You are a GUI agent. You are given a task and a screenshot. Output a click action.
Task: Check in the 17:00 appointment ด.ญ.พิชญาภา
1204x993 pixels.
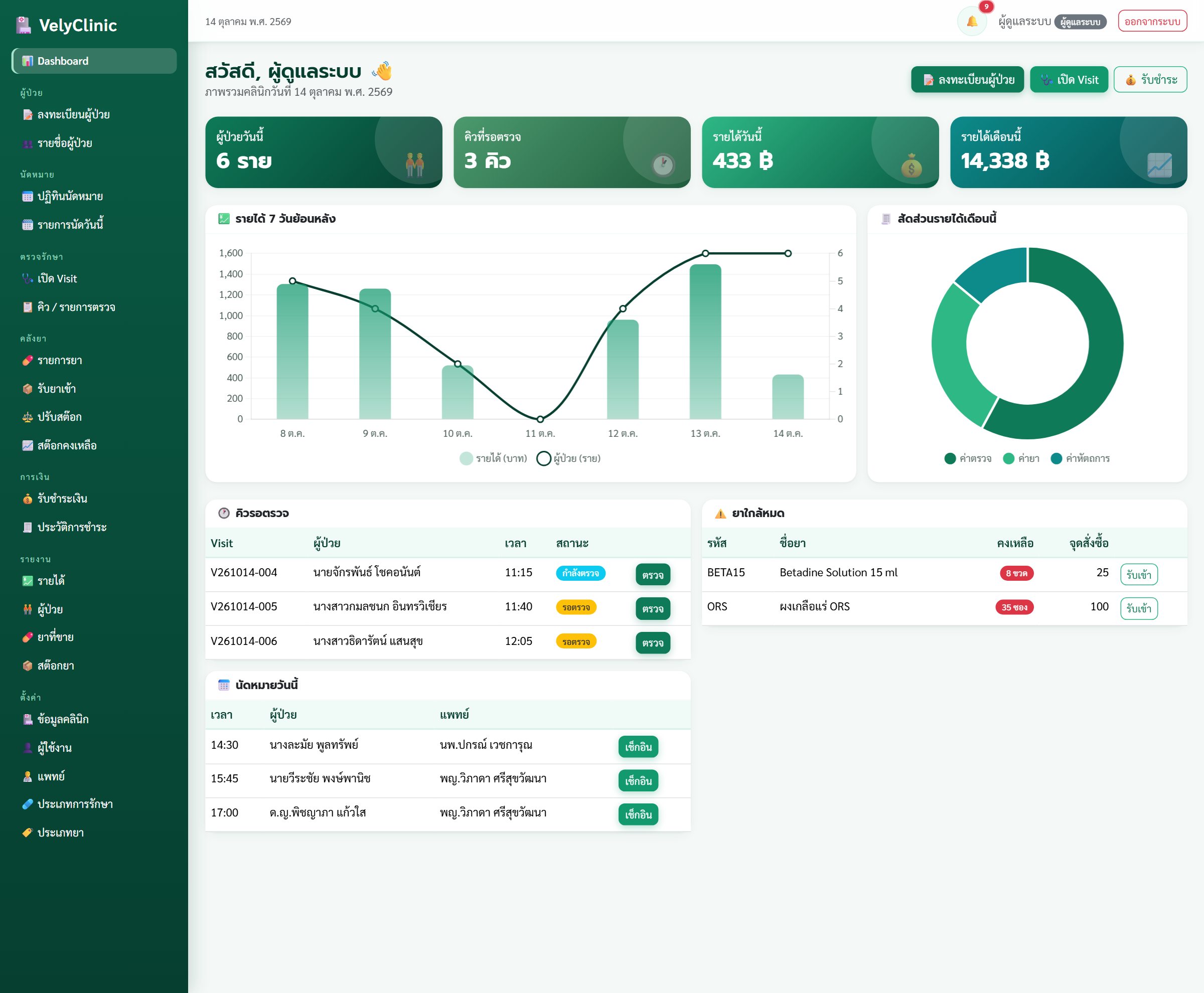(638, 814)
